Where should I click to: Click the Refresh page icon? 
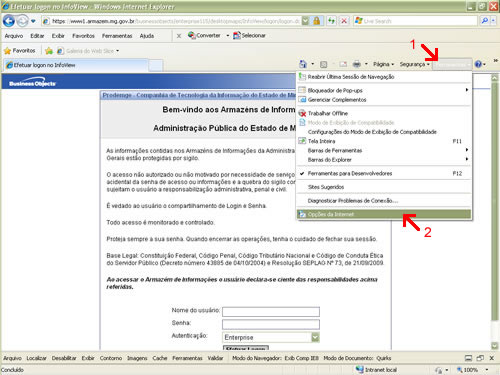pyautogui.click(x=331, y=21)
